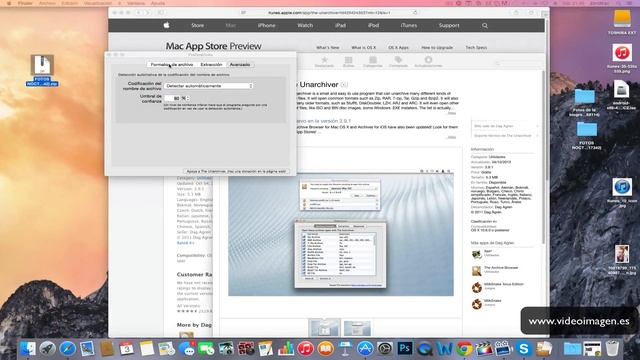Viewport: 640px width, 360px height.
Task: Click OS X Apps link
Action: 398,48
